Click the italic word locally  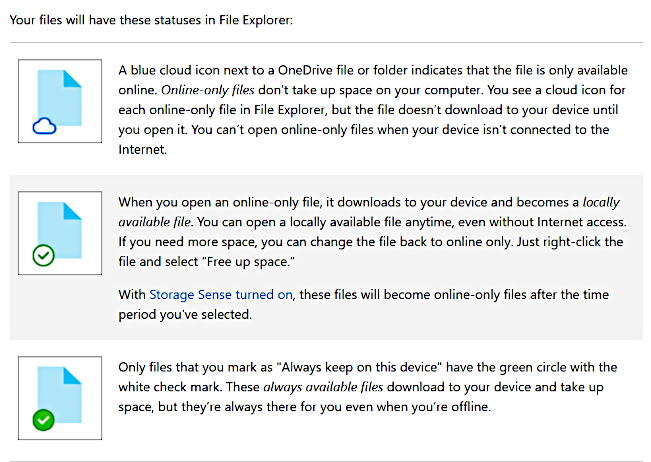point(601,203)
